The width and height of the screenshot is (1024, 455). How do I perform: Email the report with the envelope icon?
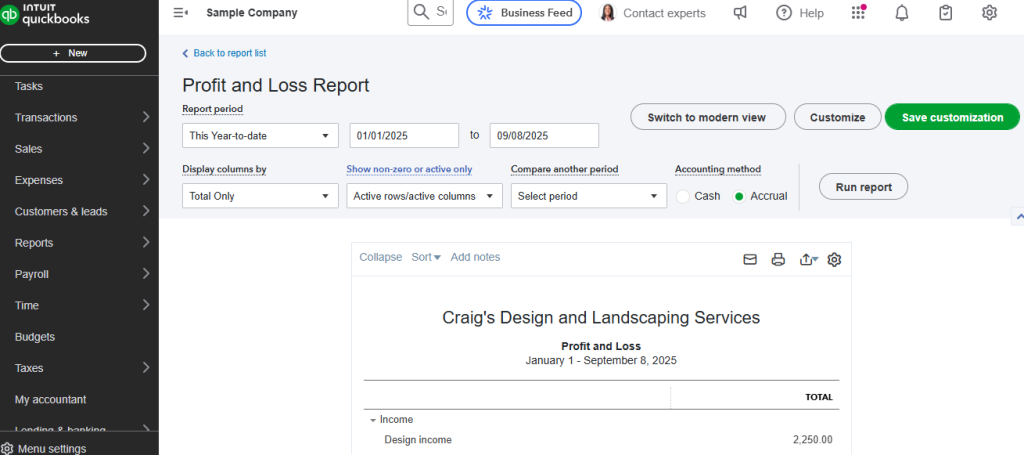(750, 259)
